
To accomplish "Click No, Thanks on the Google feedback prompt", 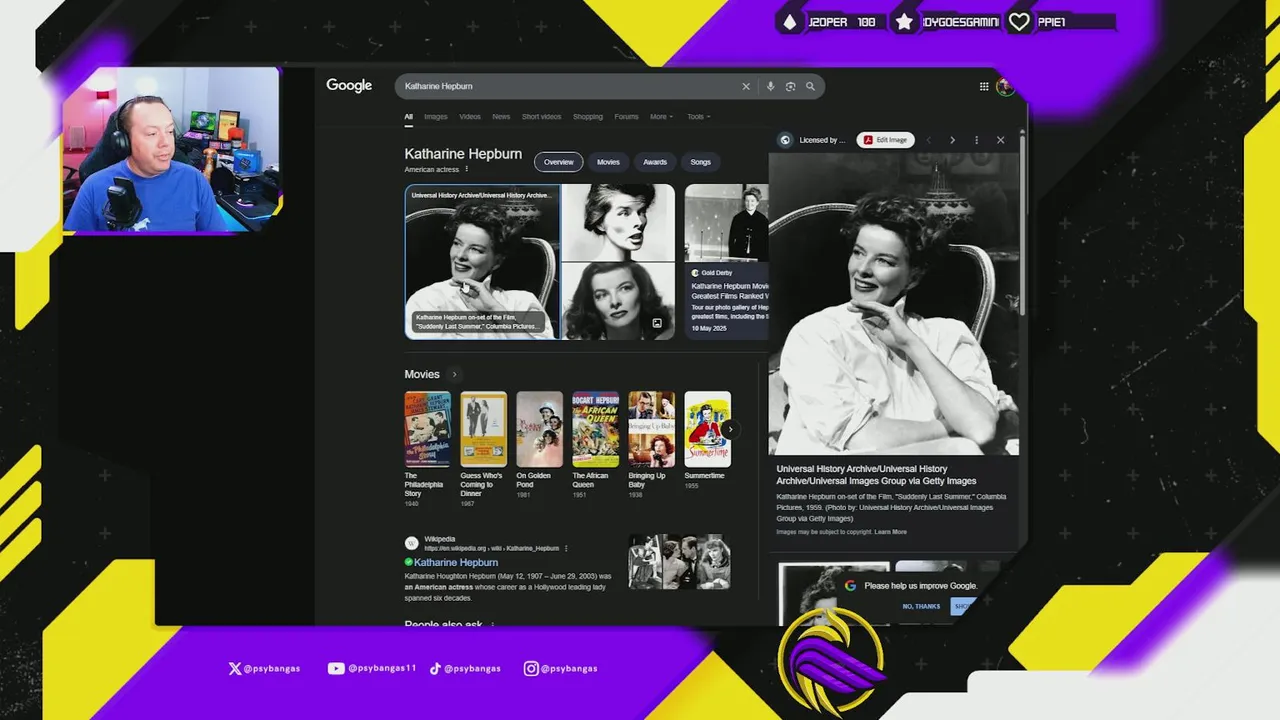I will pos(921,607).
